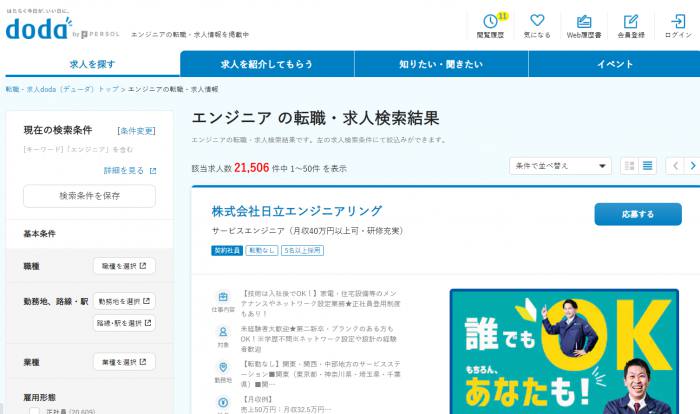The image size is (700, 414).
Task: Open the 誰でもOK job banner image
Action: (564, 351)
